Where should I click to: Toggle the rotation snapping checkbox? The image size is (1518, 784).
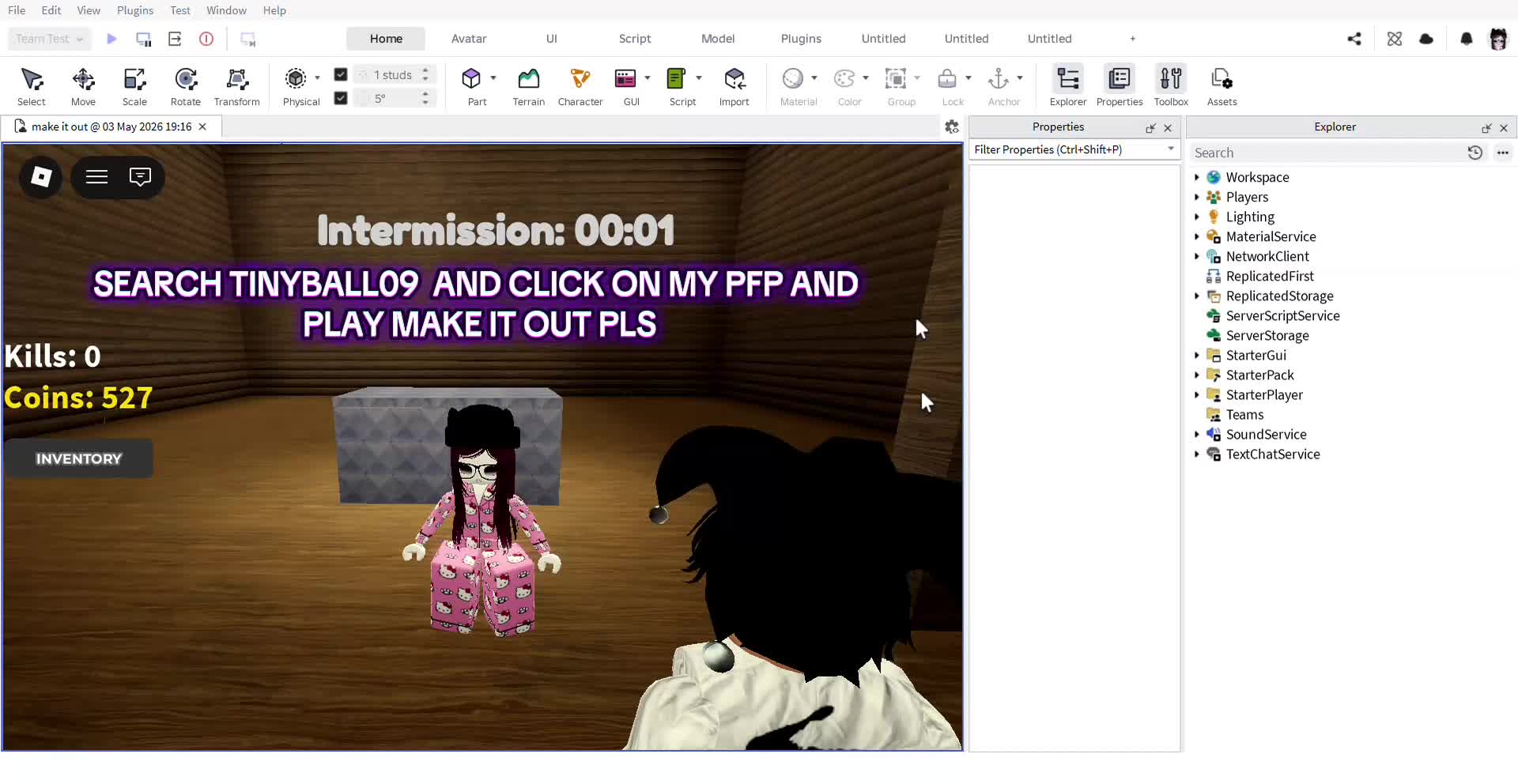click(341, 98)
